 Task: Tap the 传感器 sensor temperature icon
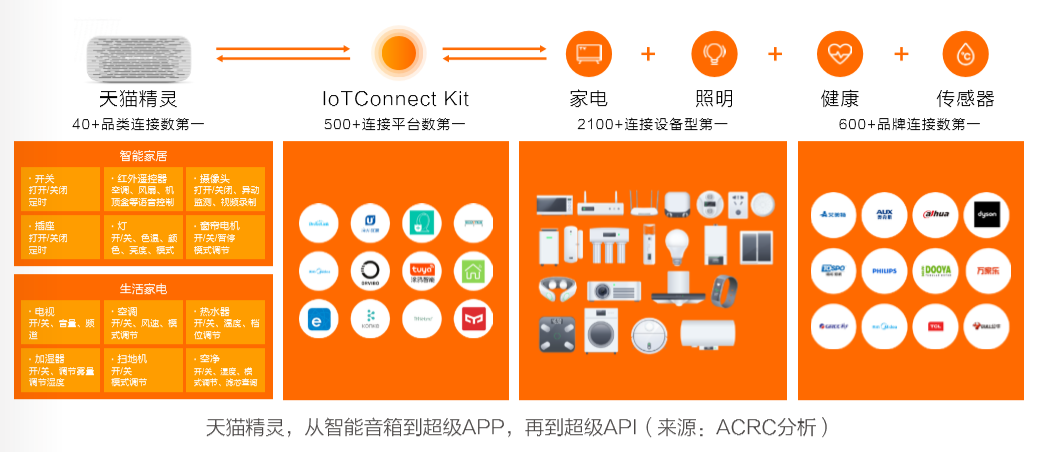coord(965,54)
